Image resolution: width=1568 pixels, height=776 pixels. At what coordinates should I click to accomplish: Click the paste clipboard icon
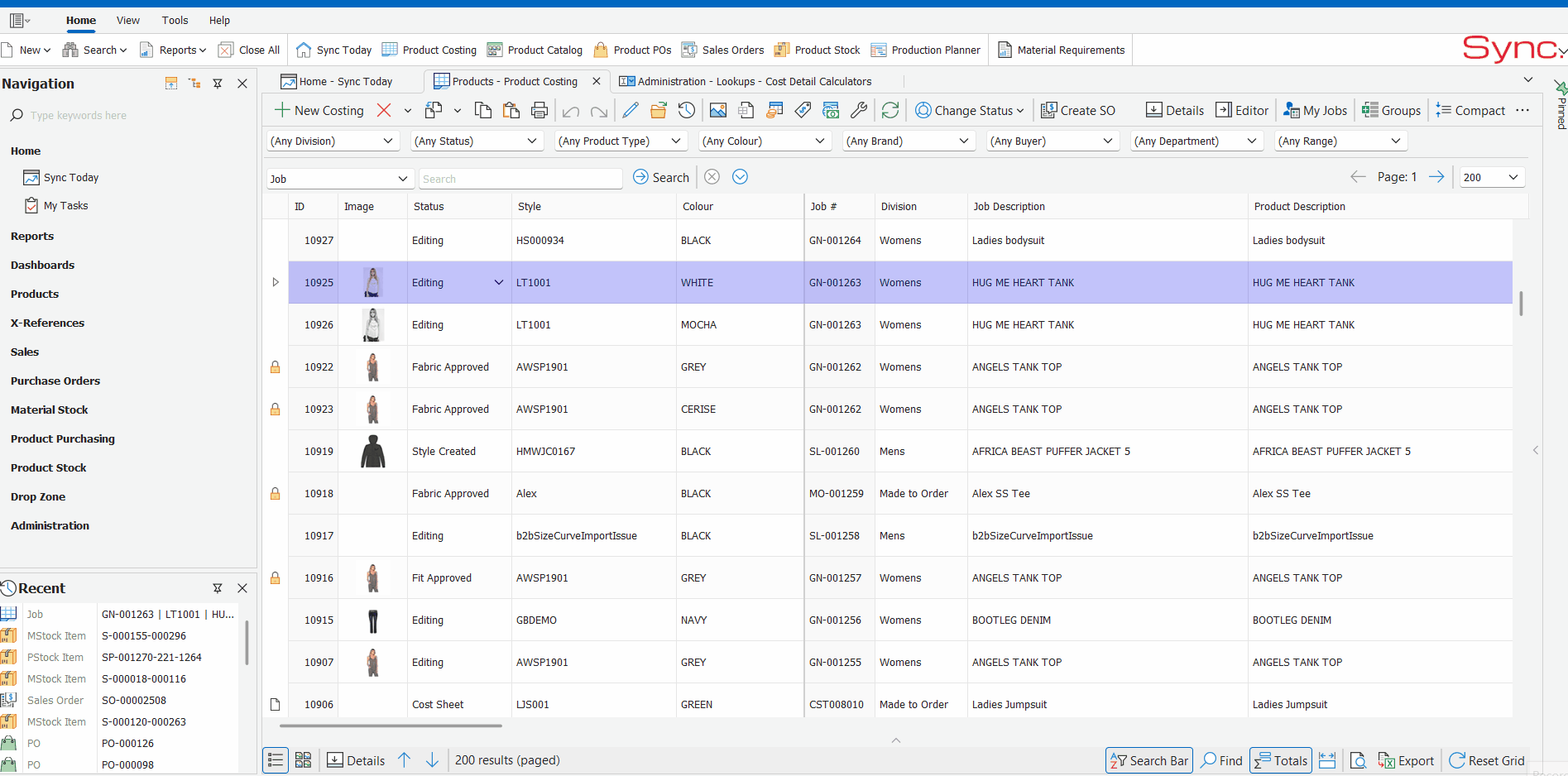pyautogui.click(x=511, y=110)
